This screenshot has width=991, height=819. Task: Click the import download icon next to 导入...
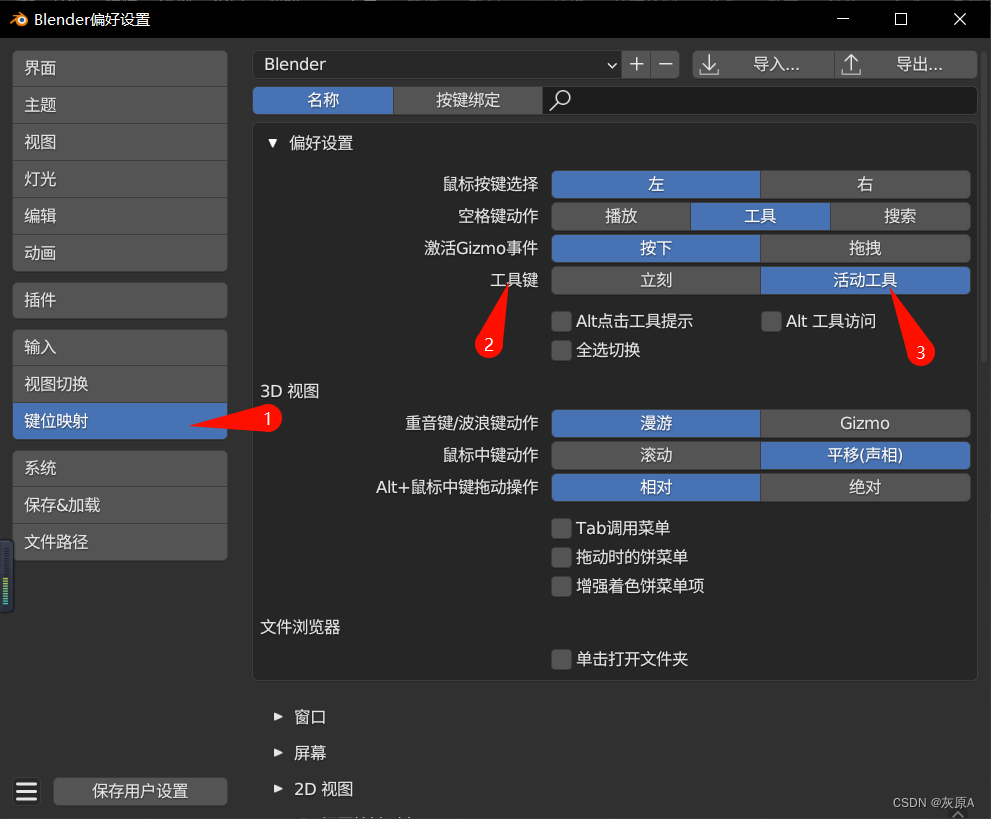(710, 63)
